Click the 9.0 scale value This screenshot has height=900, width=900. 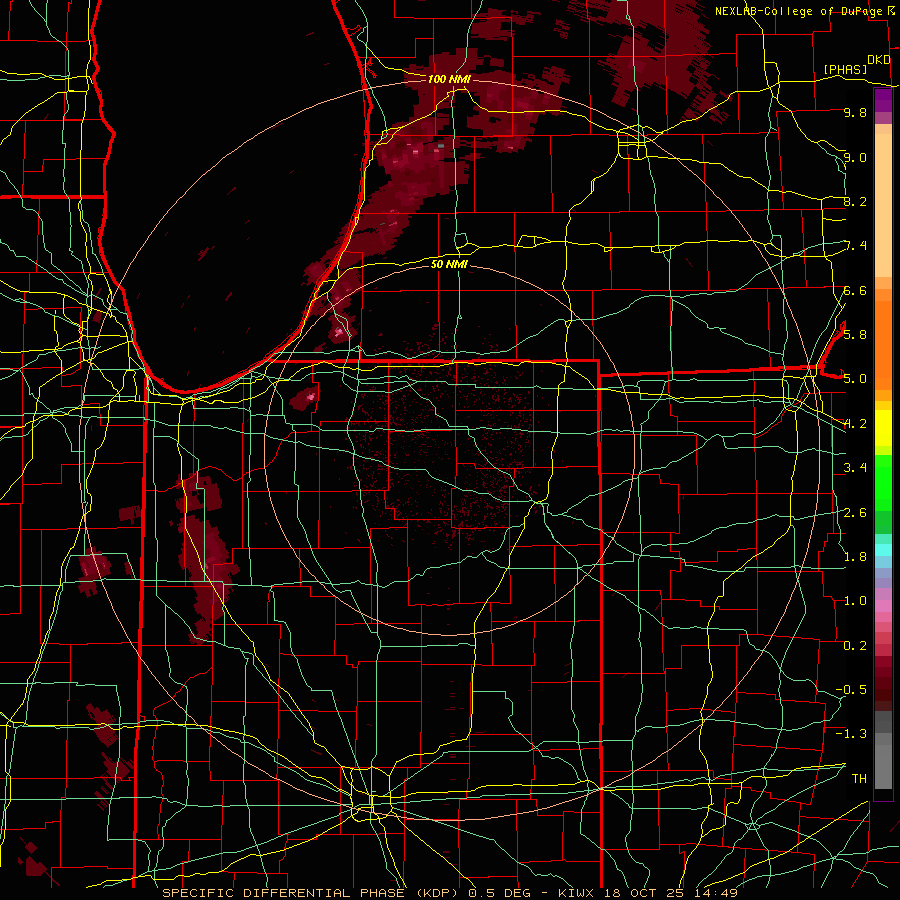tap(855, 157)
